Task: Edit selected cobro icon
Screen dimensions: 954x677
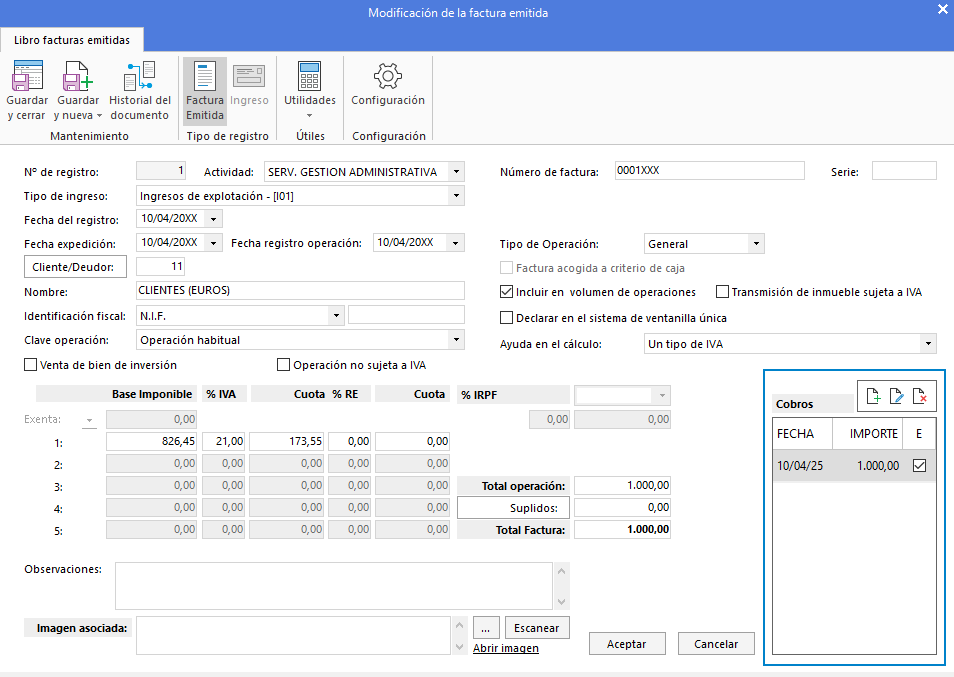Action: point(896,396)
